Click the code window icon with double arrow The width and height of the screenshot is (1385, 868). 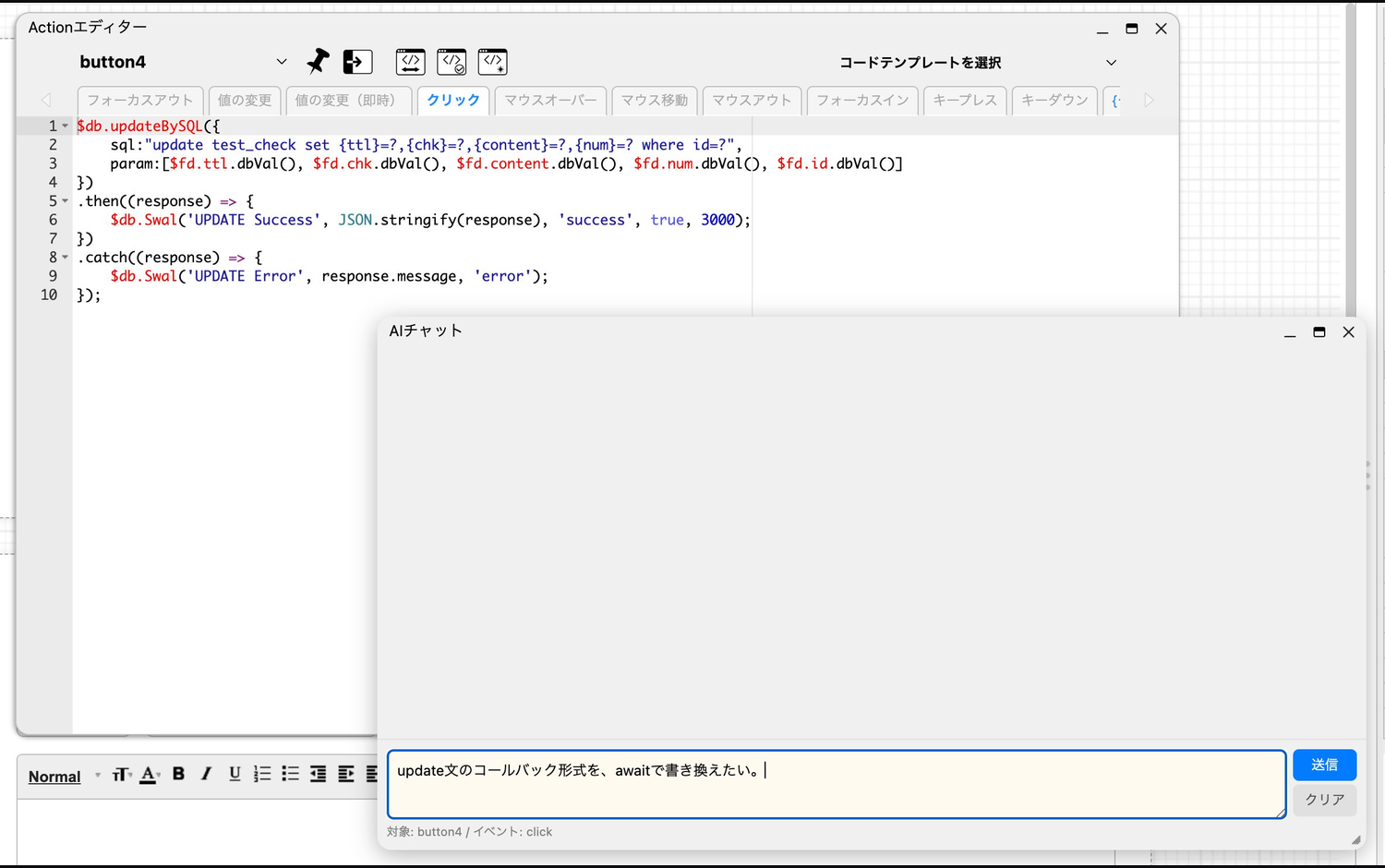coord(411,62)
